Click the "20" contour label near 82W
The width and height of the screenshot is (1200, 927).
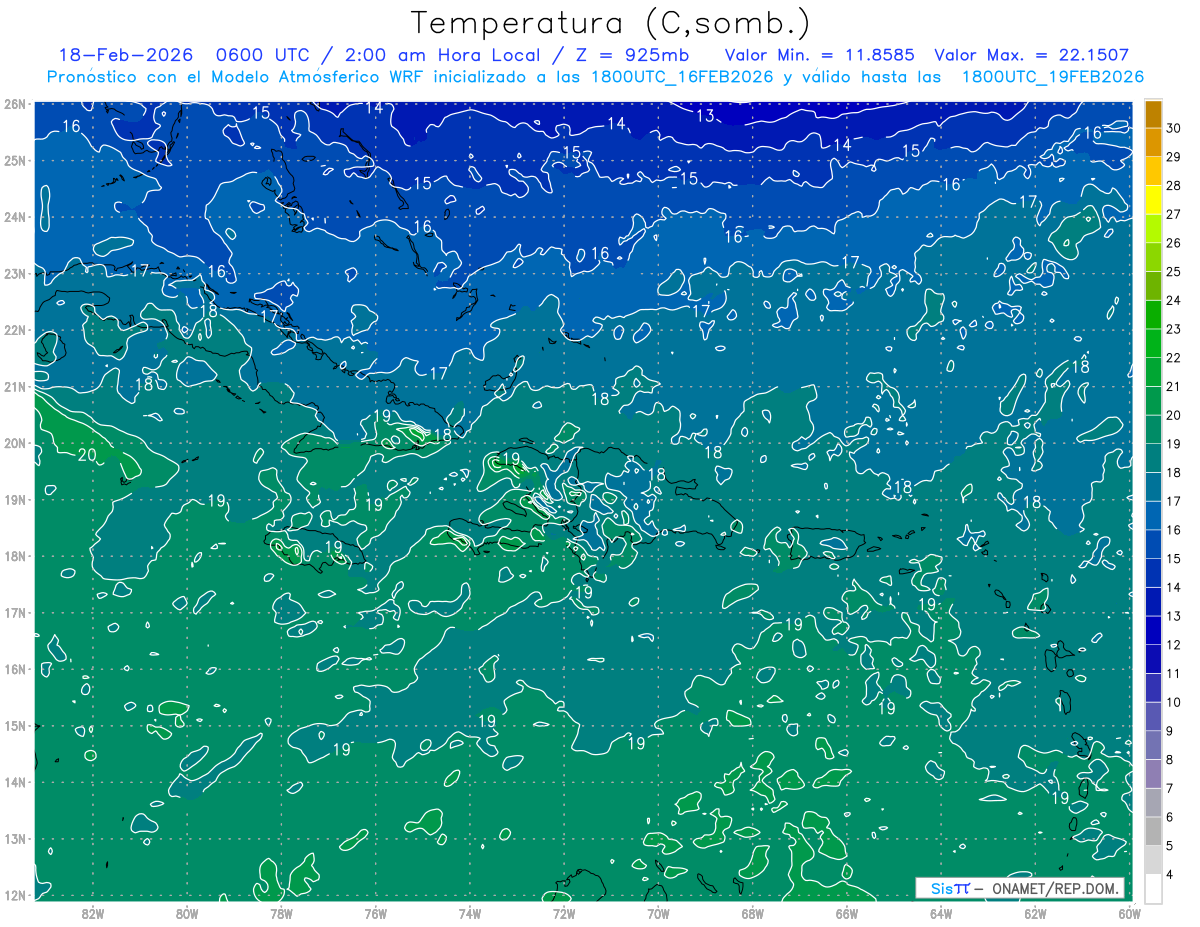pos(87,455)
